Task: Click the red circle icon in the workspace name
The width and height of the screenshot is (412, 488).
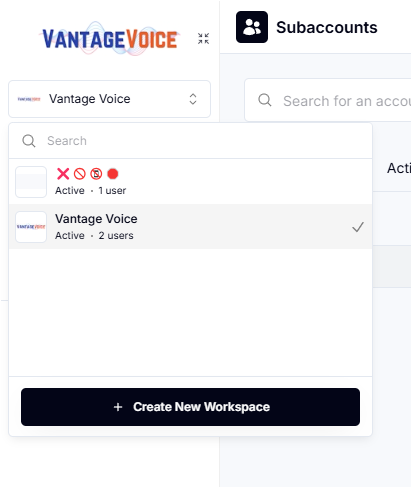Action: click(113, 174)
